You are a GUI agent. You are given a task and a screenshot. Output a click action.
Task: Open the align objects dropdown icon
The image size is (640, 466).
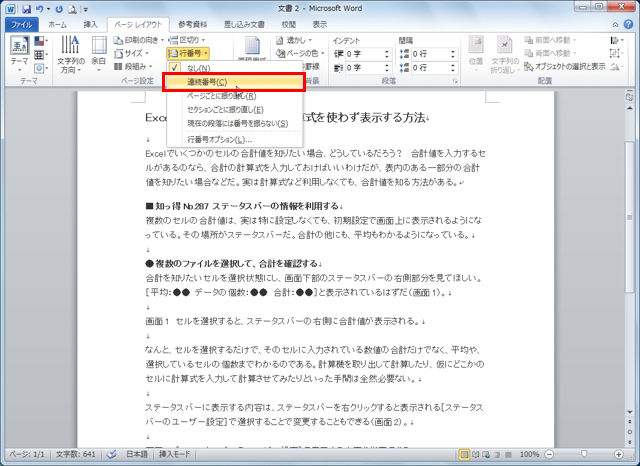click(616, 40)
